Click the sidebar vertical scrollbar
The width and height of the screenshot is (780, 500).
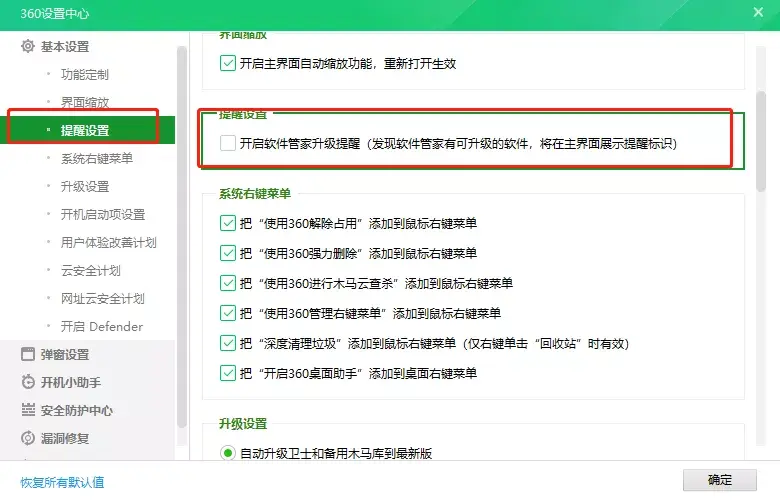(182, 236)
